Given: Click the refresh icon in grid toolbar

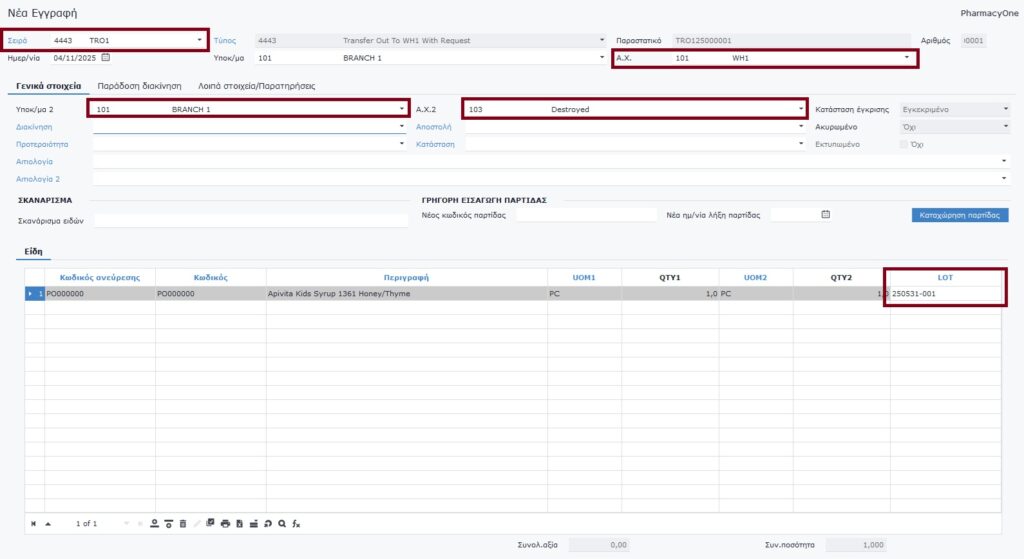Looking at the screenshot, I should (268, 523).
